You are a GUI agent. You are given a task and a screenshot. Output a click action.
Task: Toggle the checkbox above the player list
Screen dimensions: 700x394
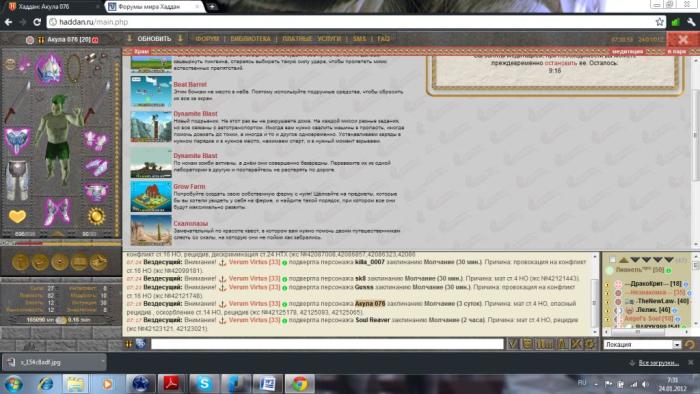pyautogui.click(x=612, y=260)
